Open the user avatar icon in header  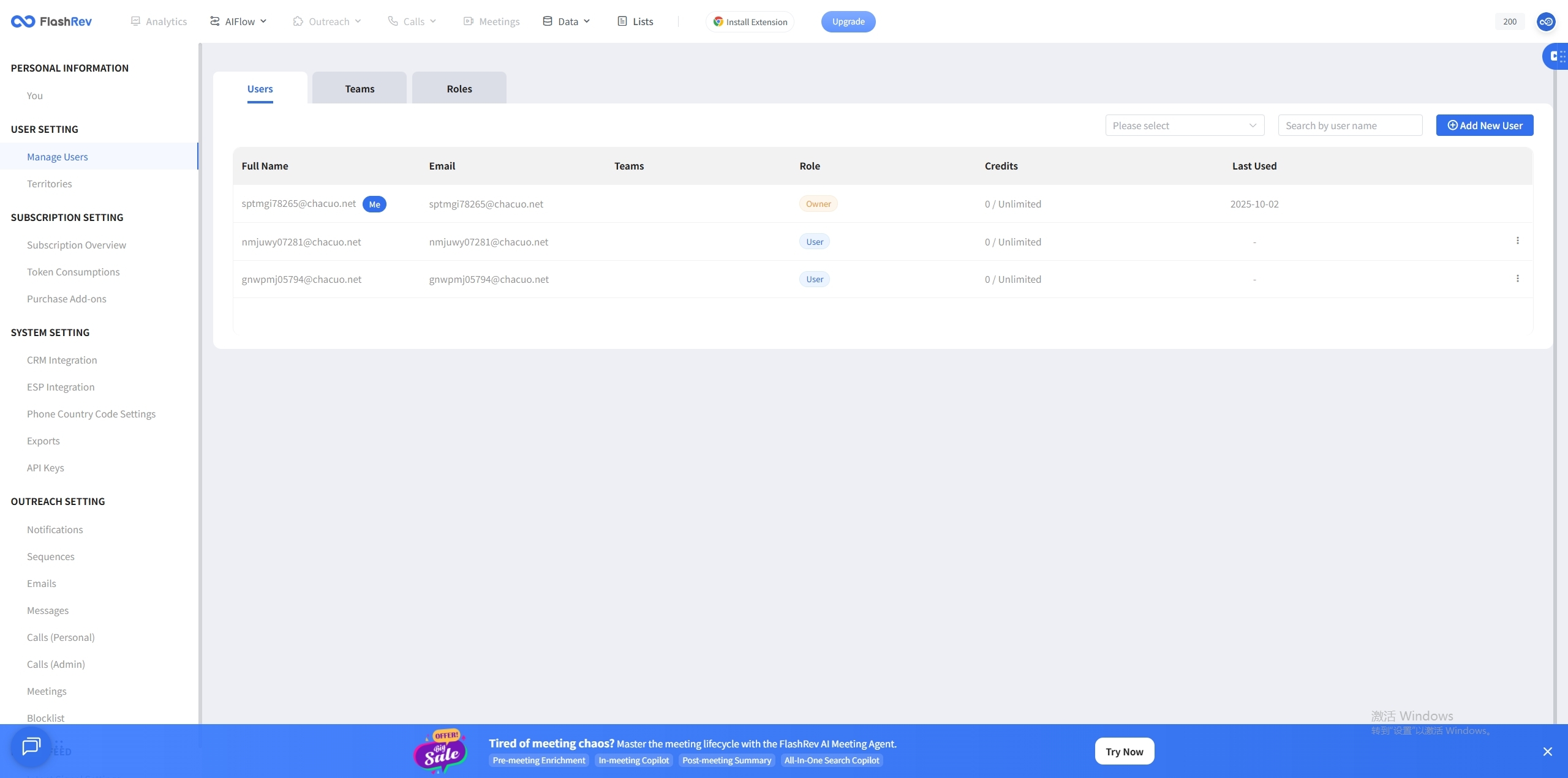tap(1545, 21)
